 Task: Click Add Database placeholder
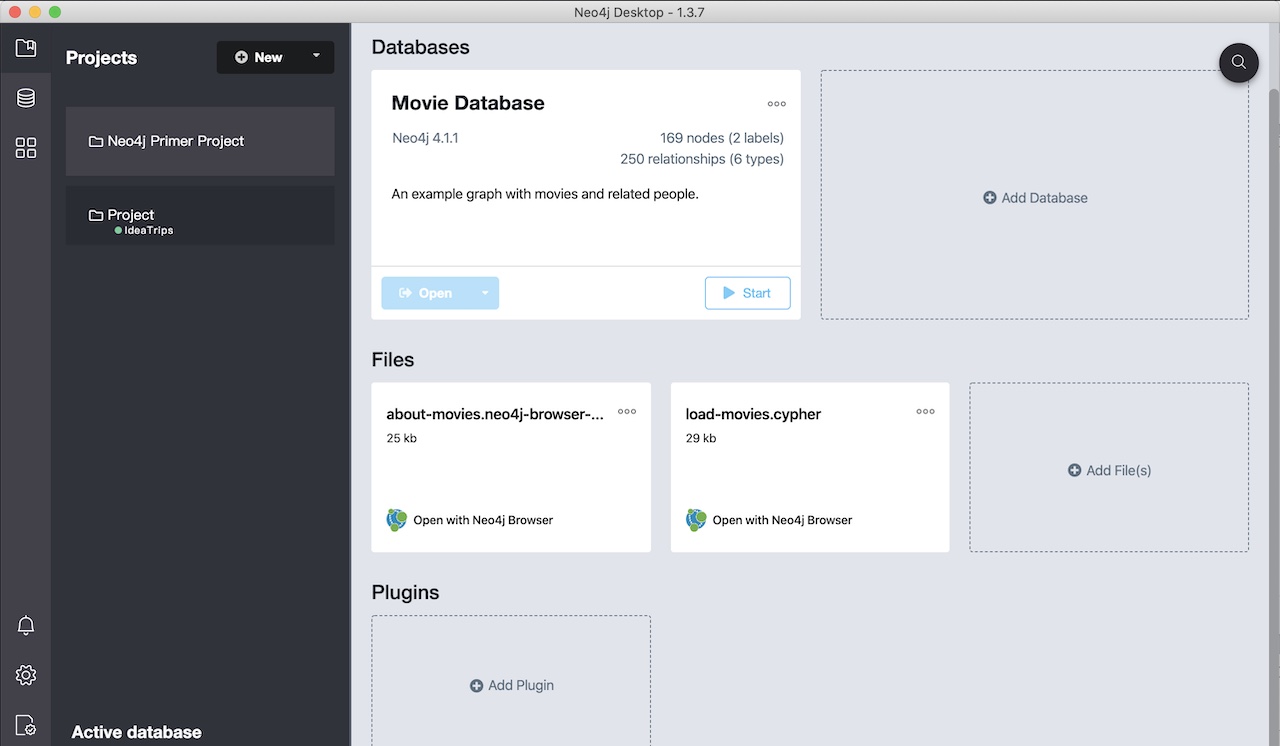[1035, 195]
